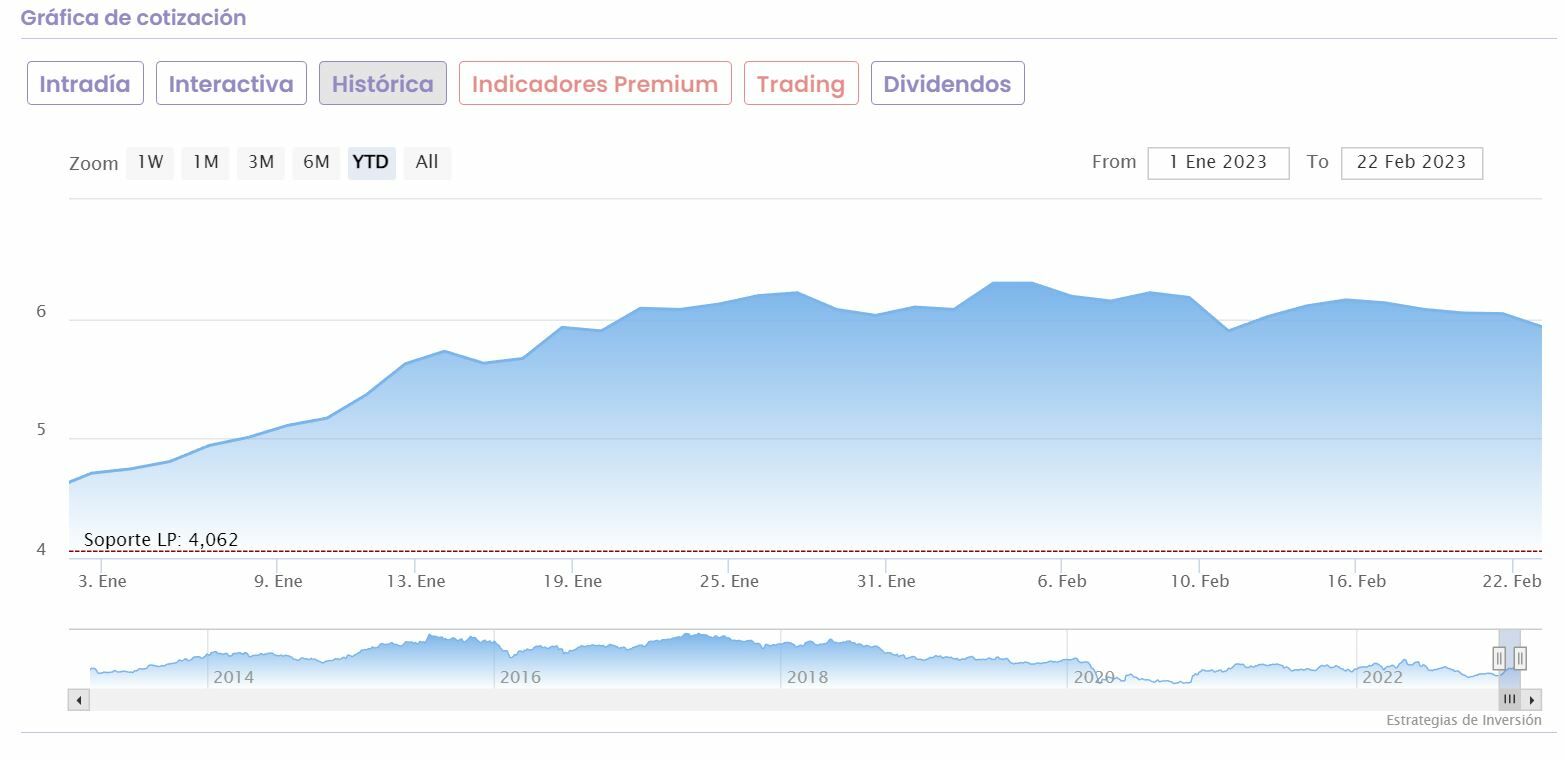
Task: Choose the 6M zoom range
Action: point(316,162)
